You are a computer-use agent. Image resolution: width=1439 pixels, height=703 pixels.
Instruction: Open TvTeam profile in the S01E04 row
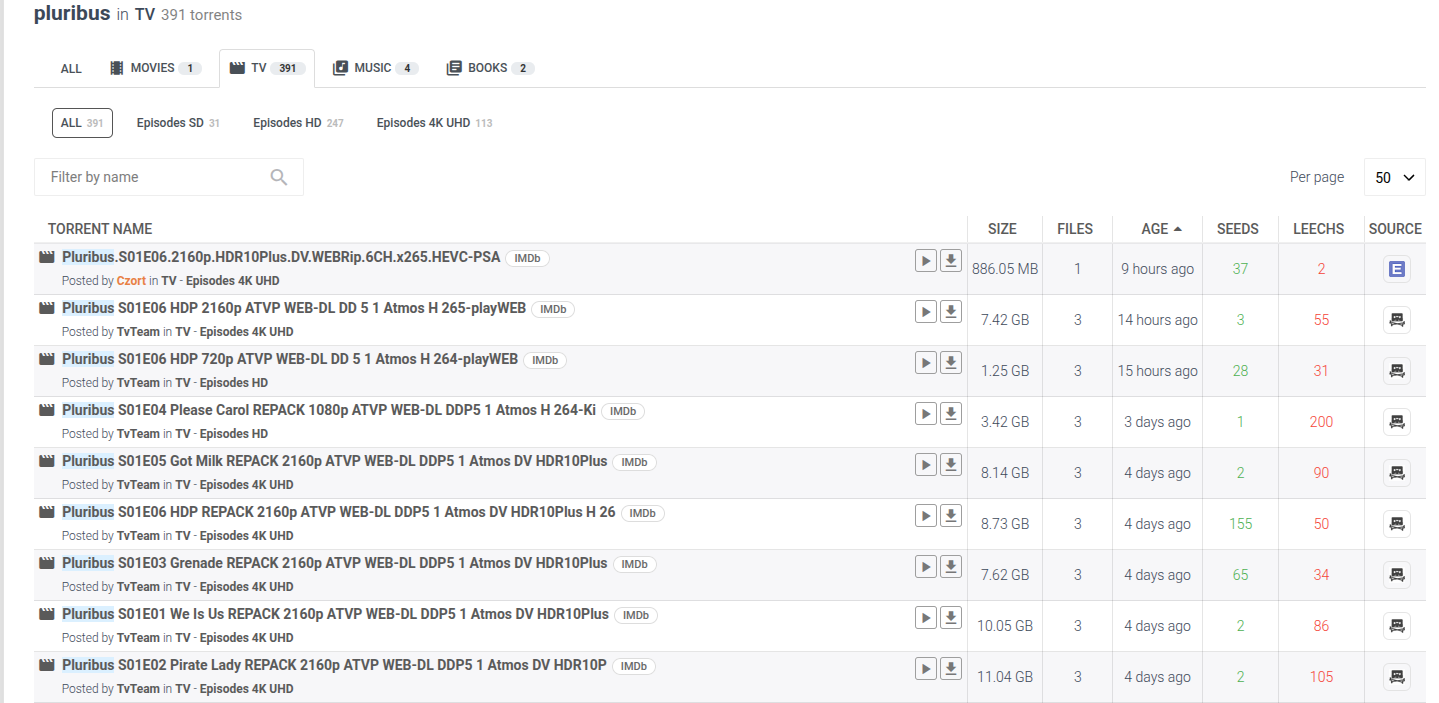click(x=138, y=434)
